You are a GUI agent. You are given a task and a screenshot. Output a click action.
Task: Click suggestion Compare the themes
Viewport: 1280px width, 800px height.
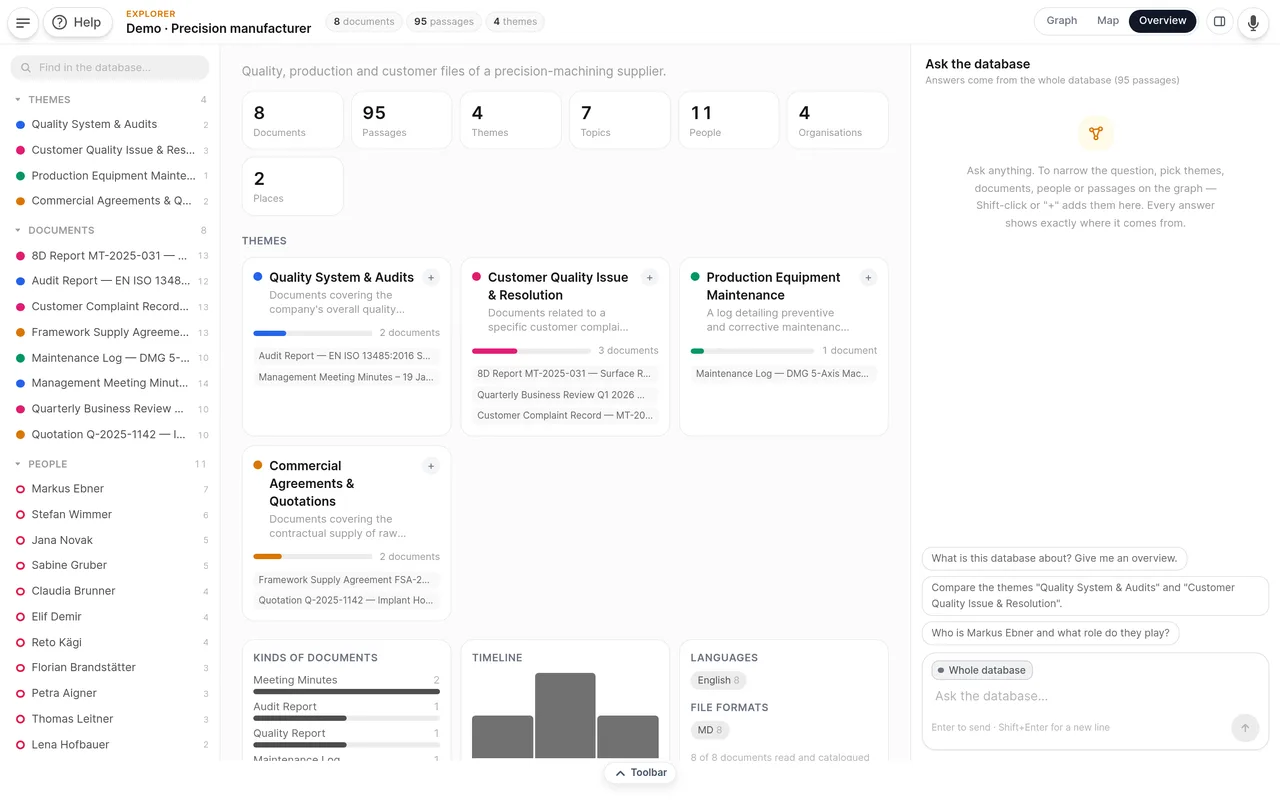(1095, 596)
